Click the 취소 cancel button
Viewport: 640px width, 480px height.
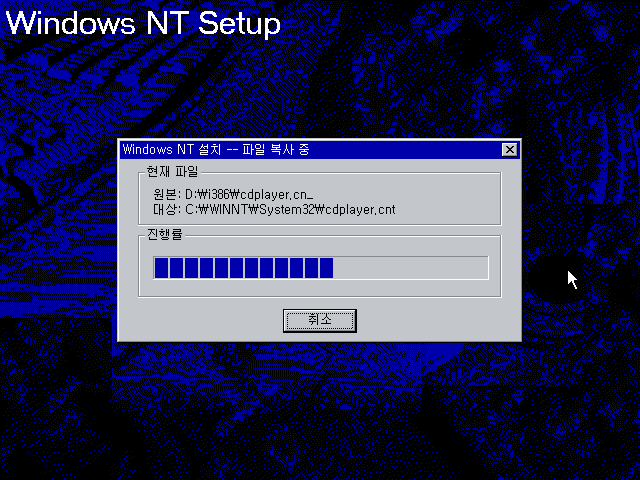320,320
